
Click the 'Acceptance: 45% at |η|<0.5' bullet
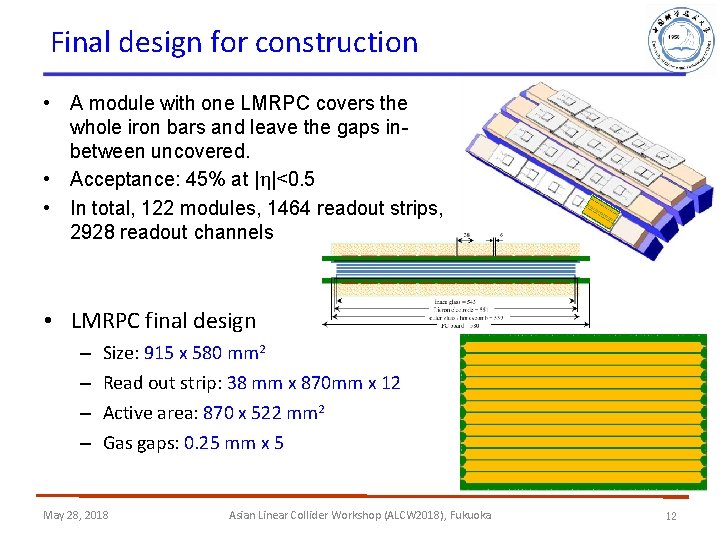[x=192, y=179]
